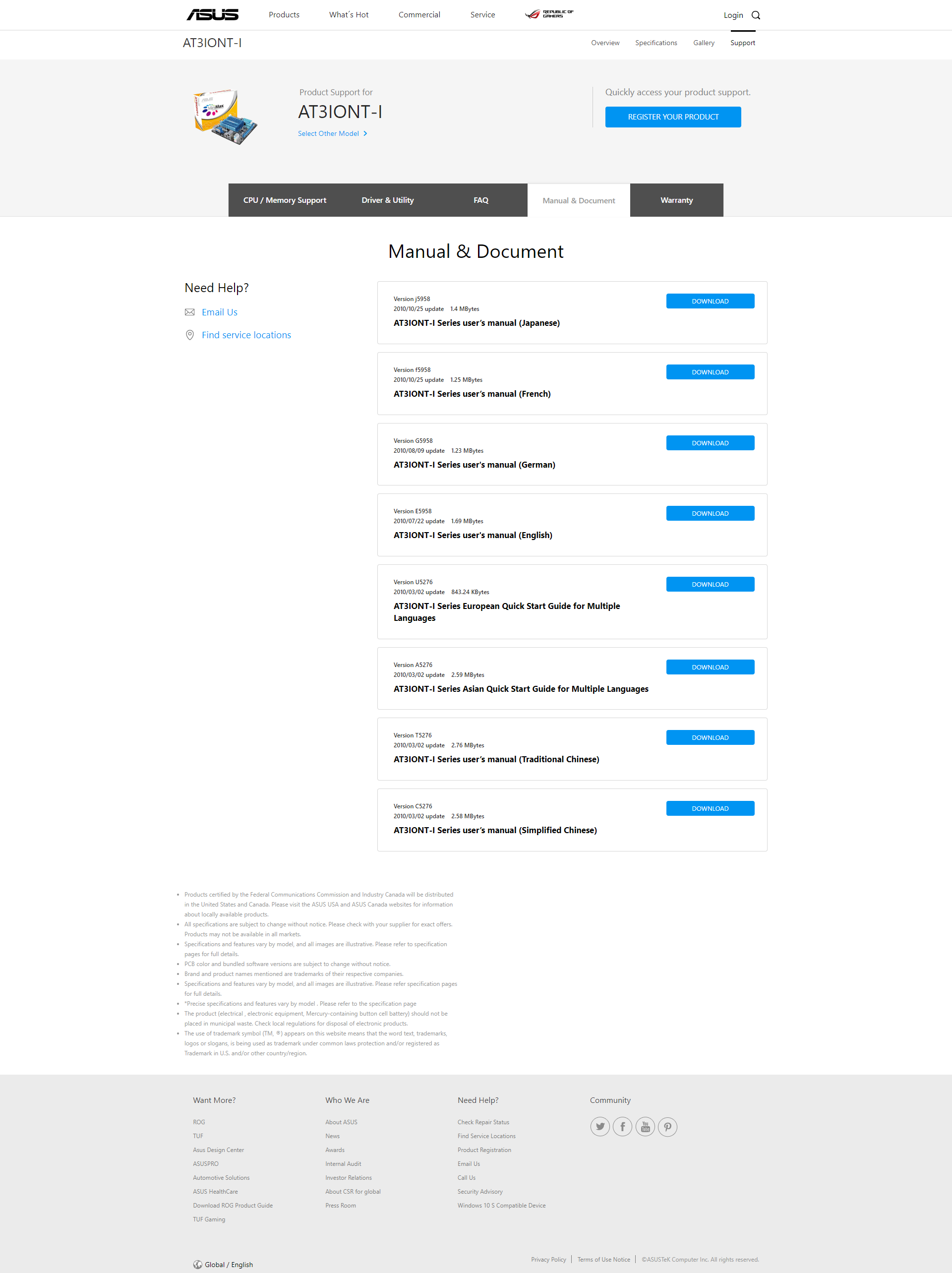Download the French user's manual
This screenshot has height=1273, width=952.
click(710, 372)
